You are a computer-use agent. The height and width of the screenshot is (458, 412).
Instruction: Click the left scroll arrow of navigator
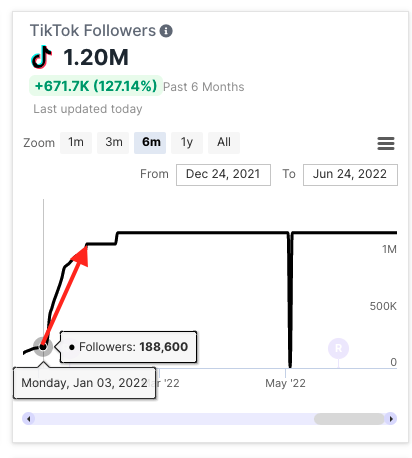click(x=29, y=419)
